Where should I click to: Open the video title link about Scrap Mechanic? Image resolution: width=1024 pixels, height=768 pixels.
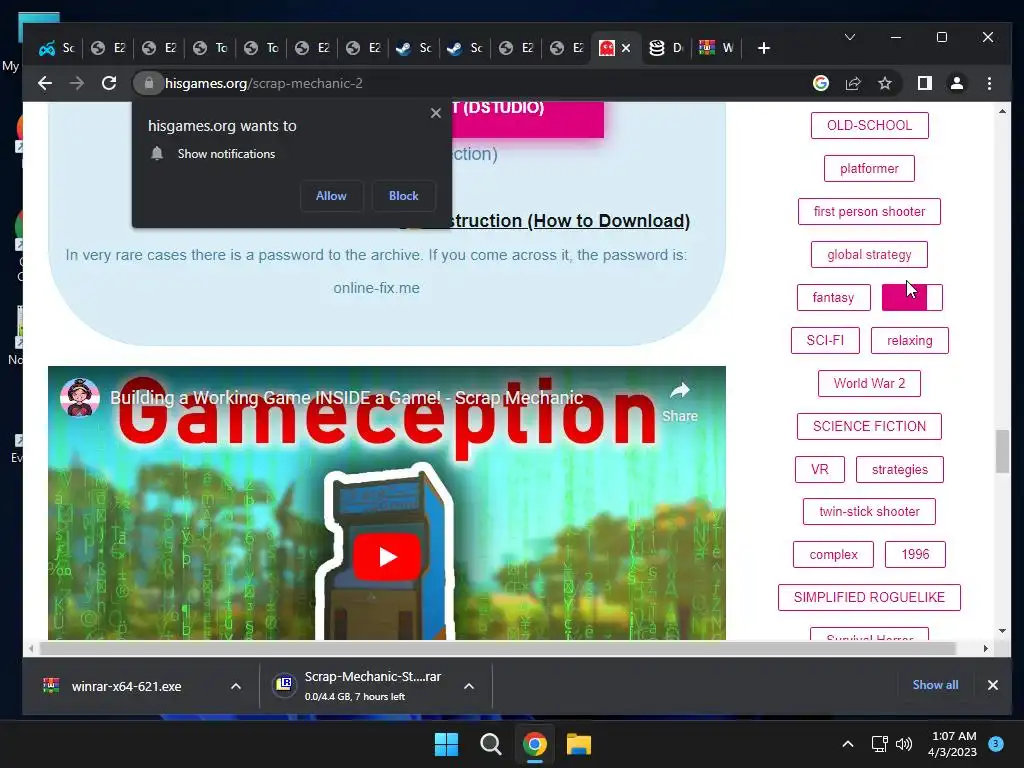coord(346,398)
